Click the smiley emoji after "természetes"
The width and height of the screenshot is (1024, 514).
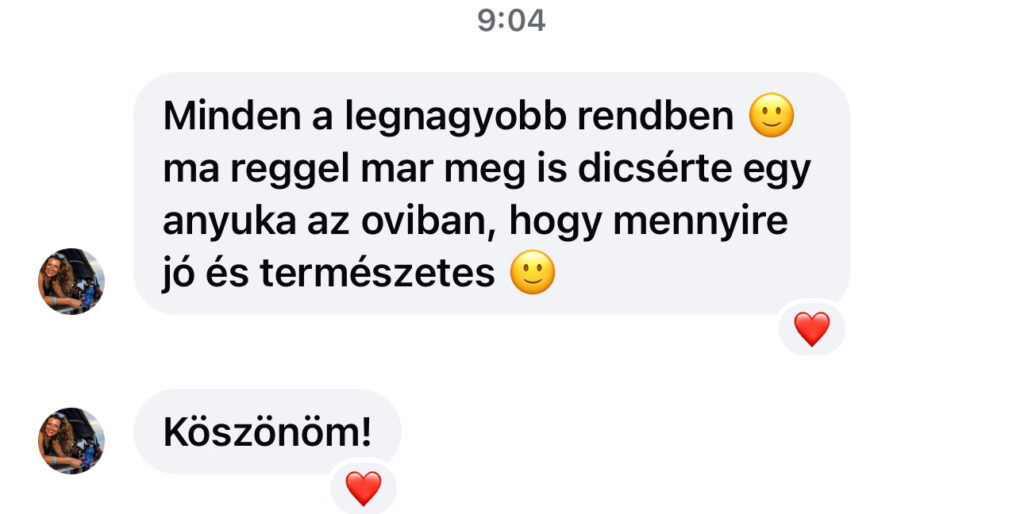532,272
